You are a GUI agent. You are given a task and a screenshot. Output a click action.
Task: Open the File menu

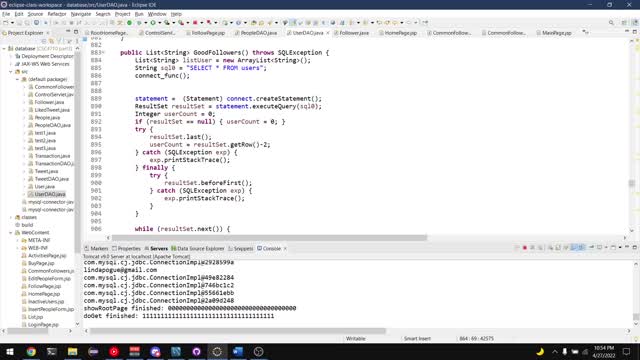(x=6, y=14)
